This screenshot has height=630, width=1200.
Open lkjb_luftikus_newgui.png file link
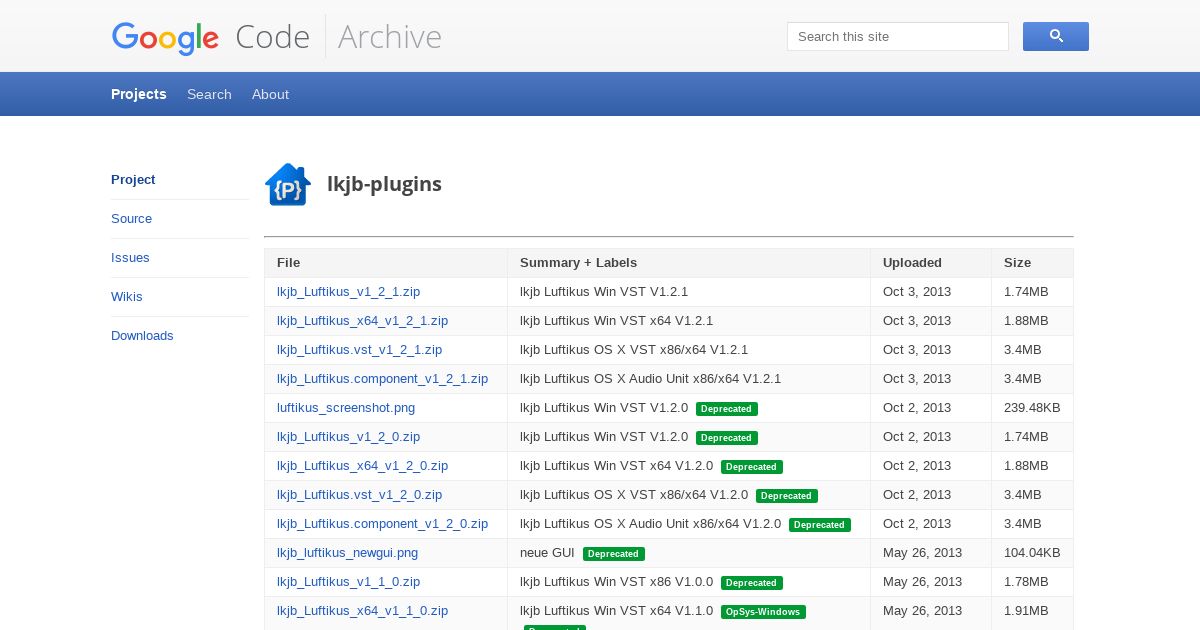coord(347,553)
